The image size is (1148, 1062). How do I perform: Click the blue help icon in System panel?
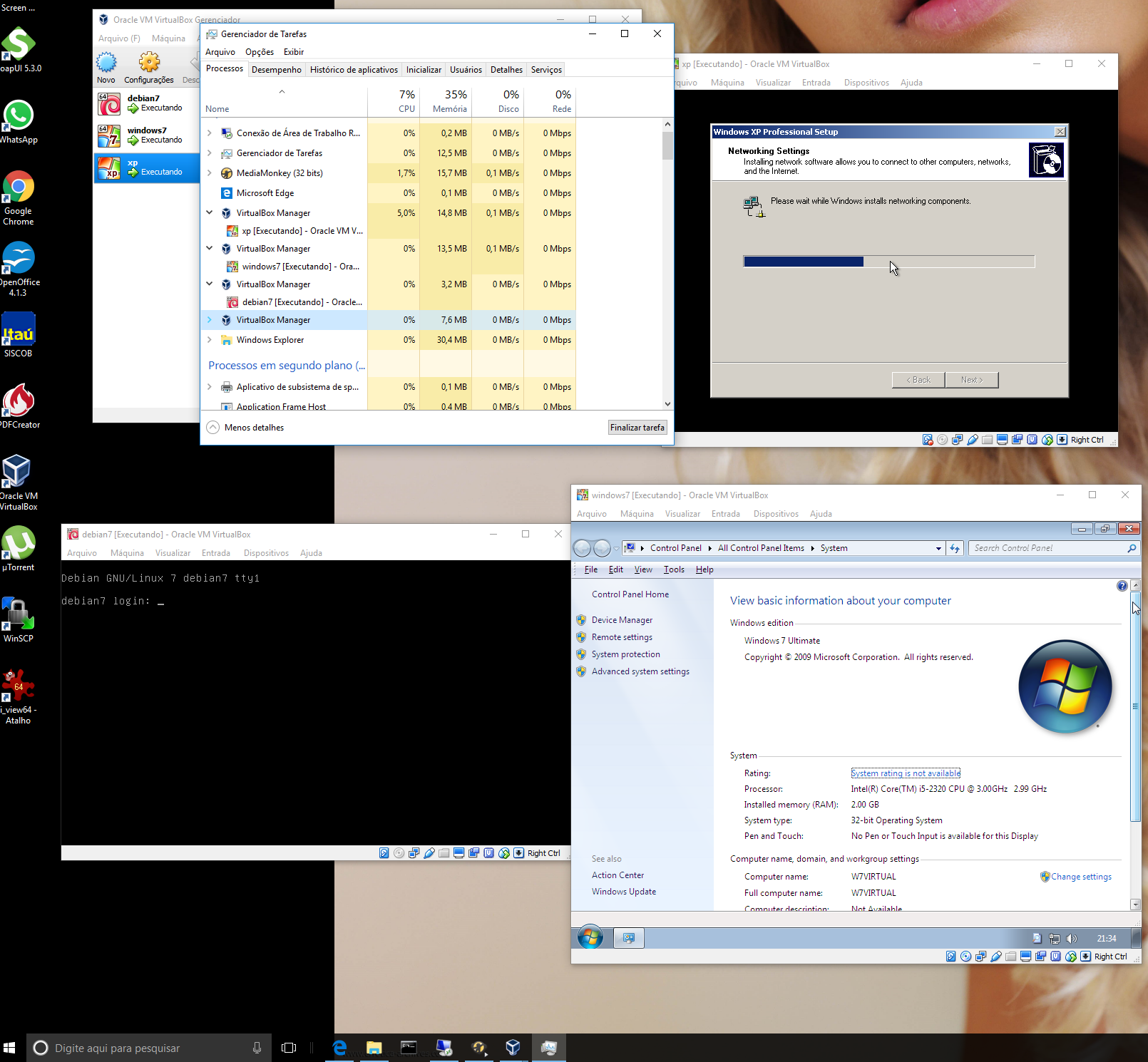click(x=1122, y=586)
